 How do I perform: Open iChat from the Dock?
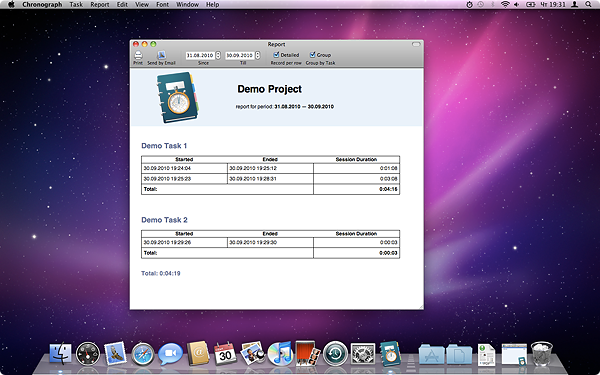170,354
